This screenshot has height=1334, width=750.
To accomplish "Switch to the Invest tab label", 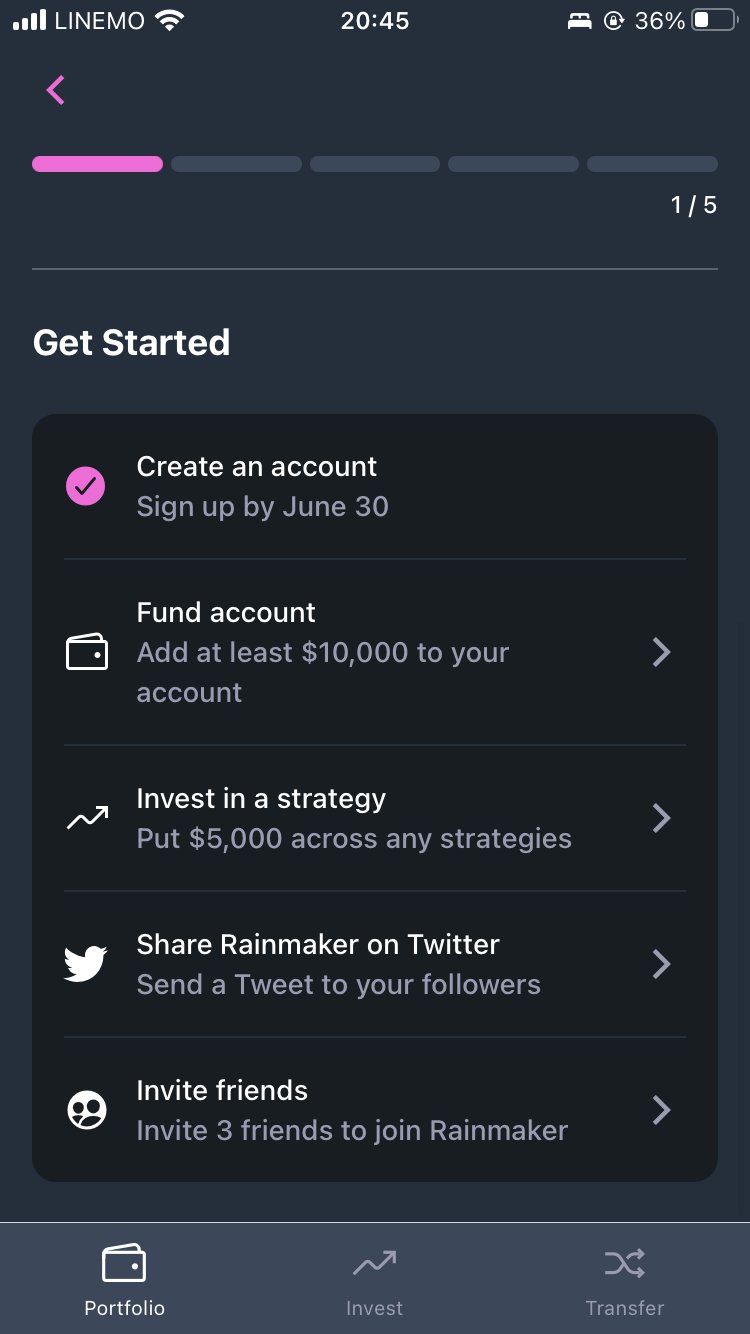I will [x=374, y=1308].
